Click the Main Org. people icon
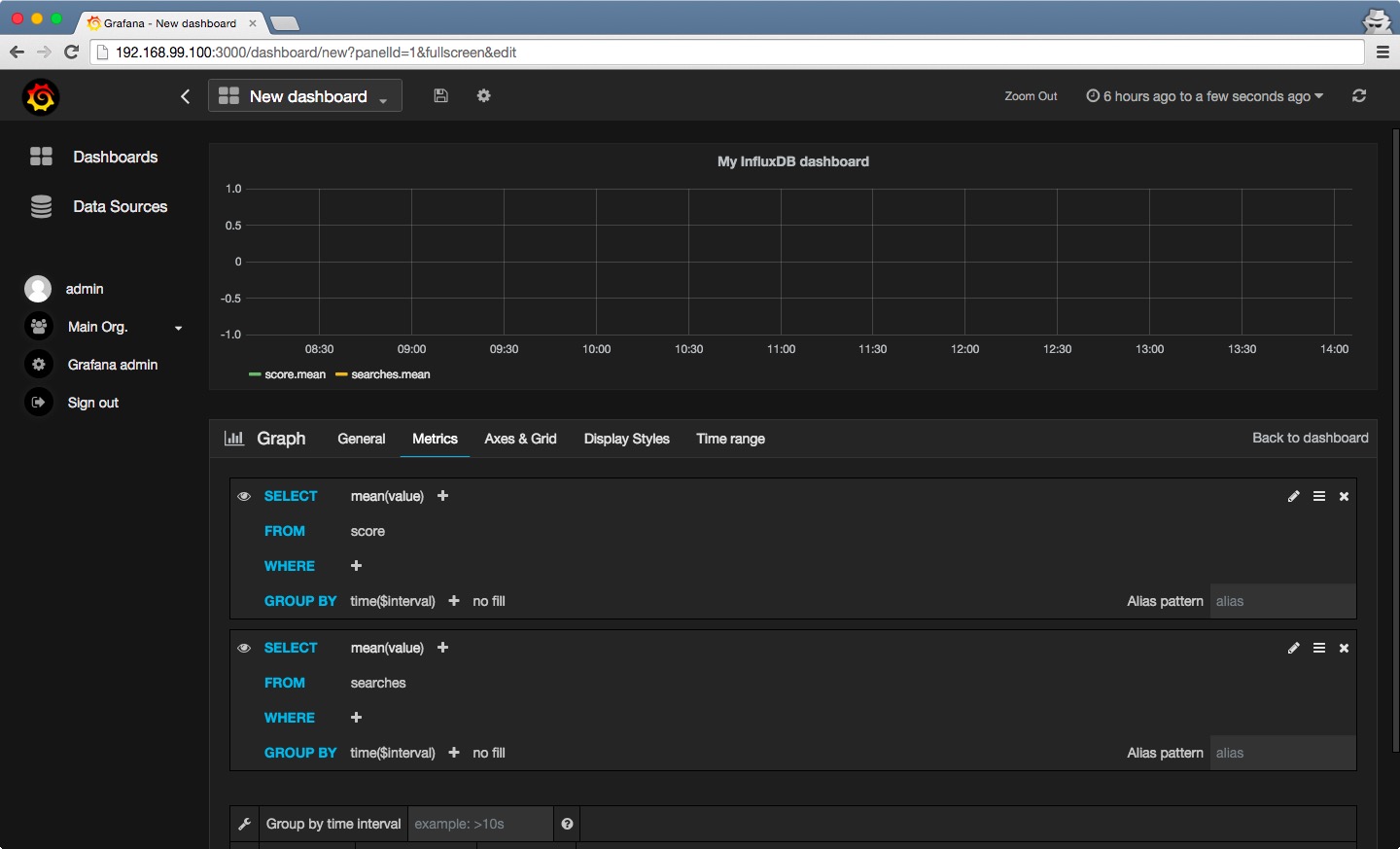Screen dimensions: 1400x849 tap(38, 327)
